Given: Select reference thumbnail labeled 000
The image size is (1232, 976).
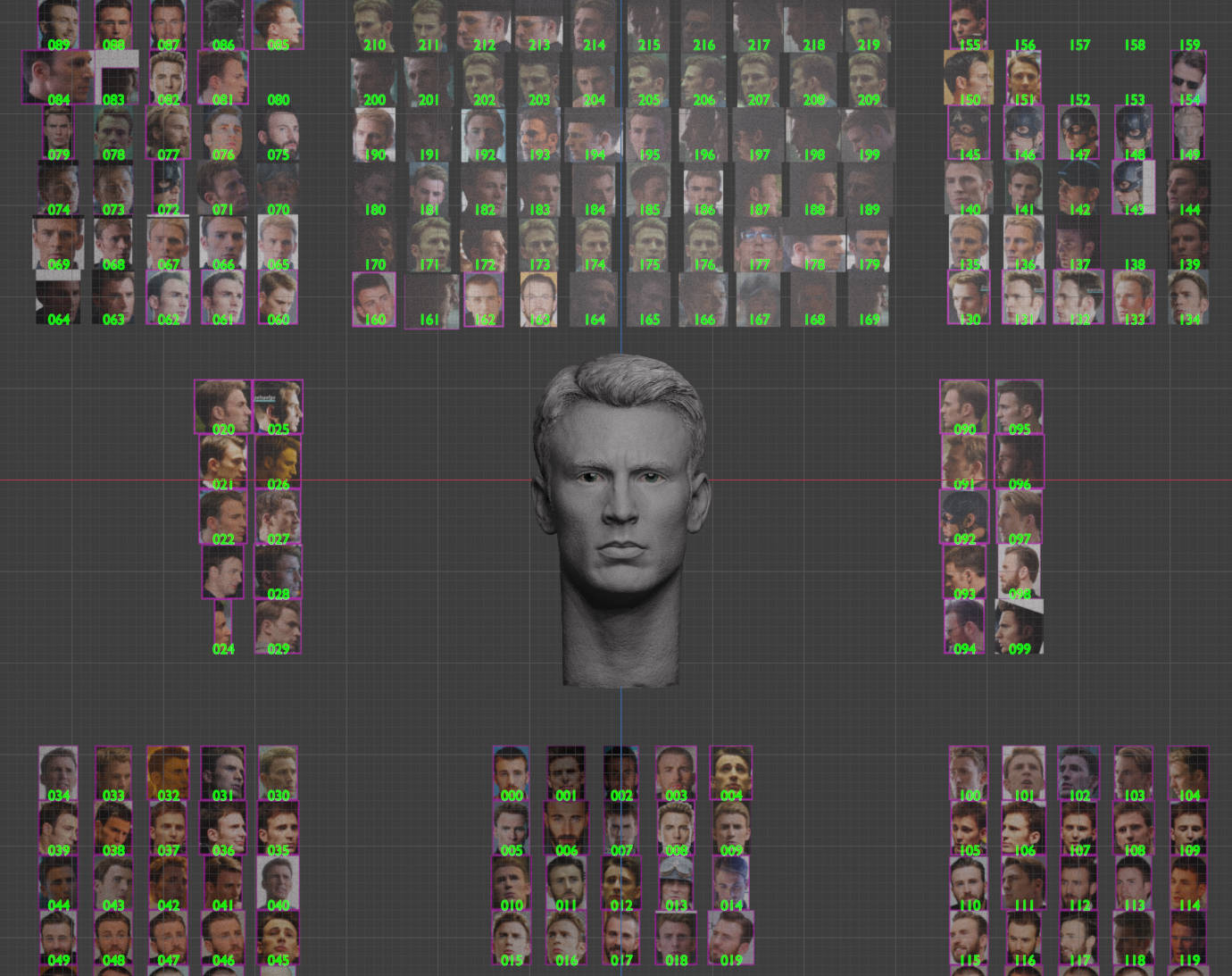Looking at the screenshot, I should (x=511, y=772).
